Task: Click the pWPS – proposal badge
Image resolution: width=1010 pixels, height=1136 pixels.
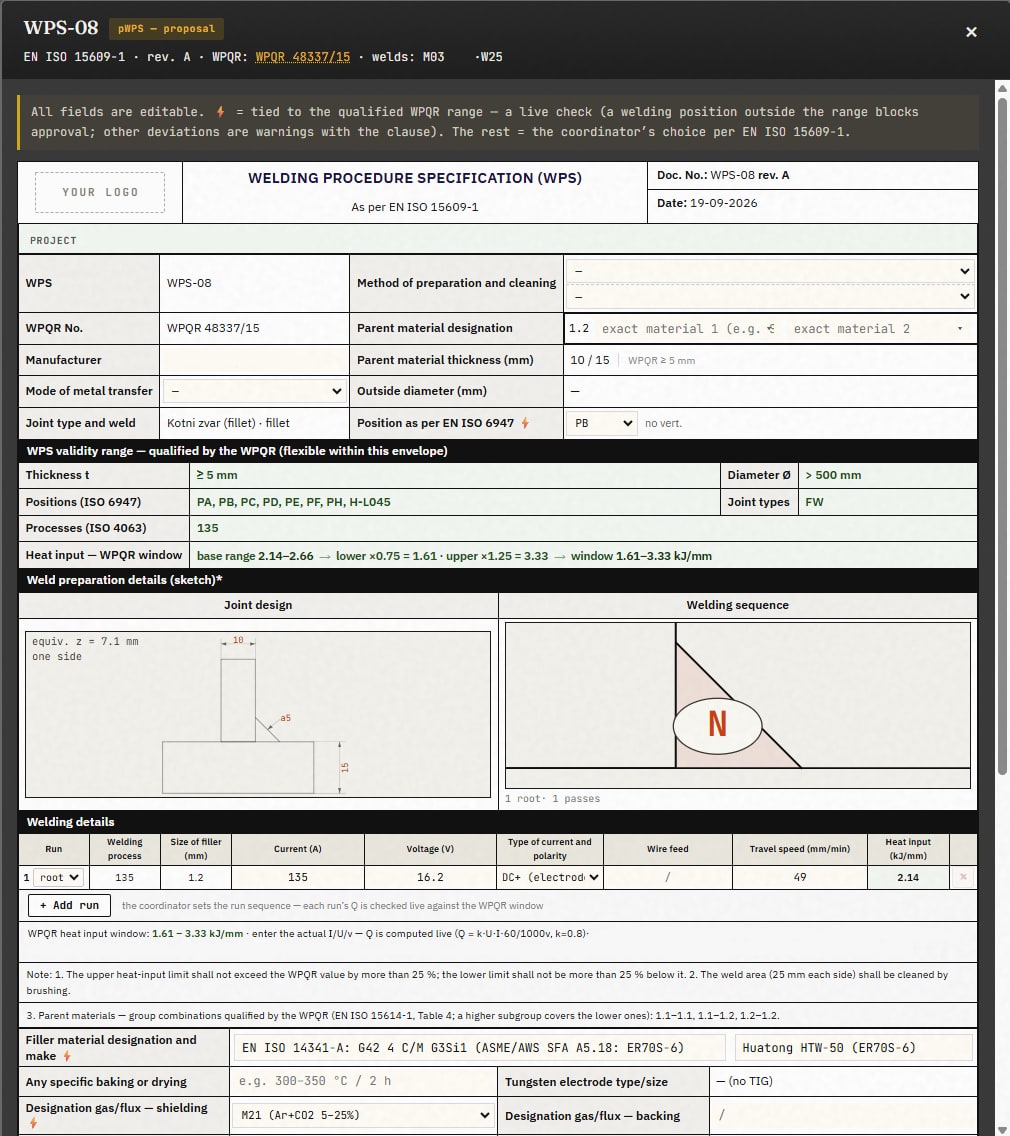Action: [166, 28]
